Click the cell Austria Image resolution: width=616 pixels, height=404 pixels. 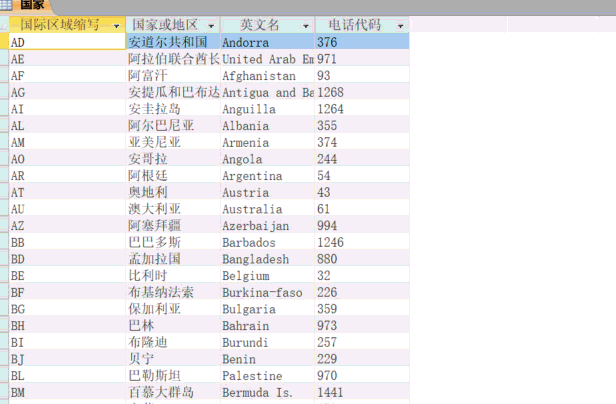[x=268, y=192]
